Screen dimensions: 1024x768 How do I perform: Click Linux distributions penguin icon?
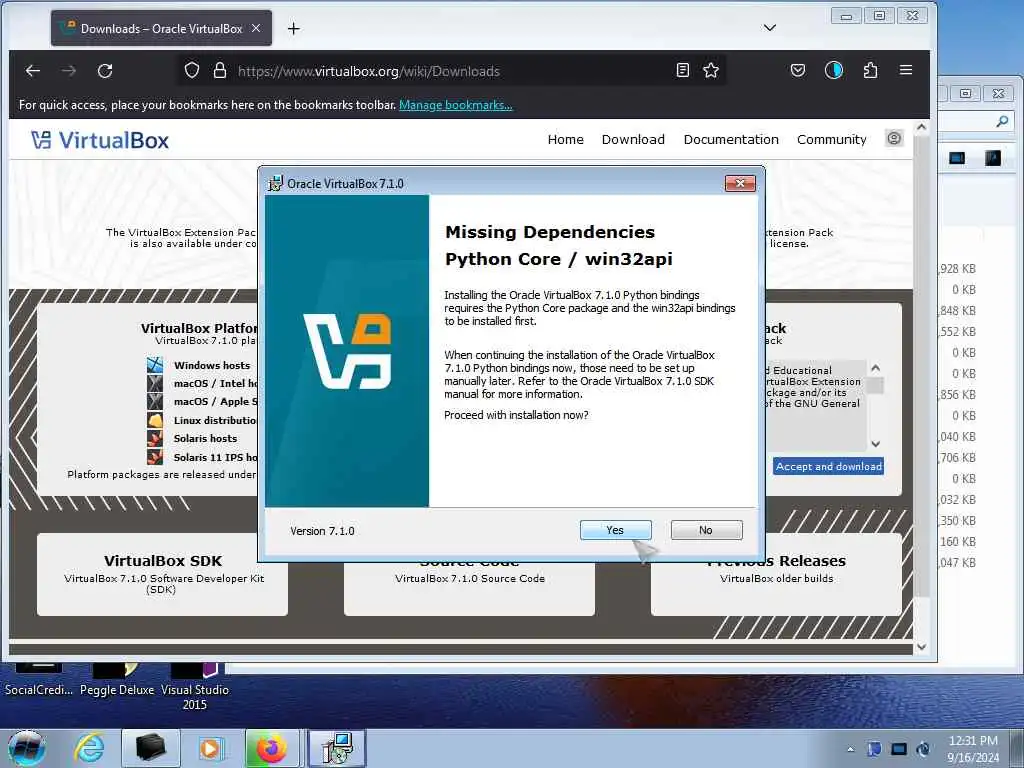[155, 420]
